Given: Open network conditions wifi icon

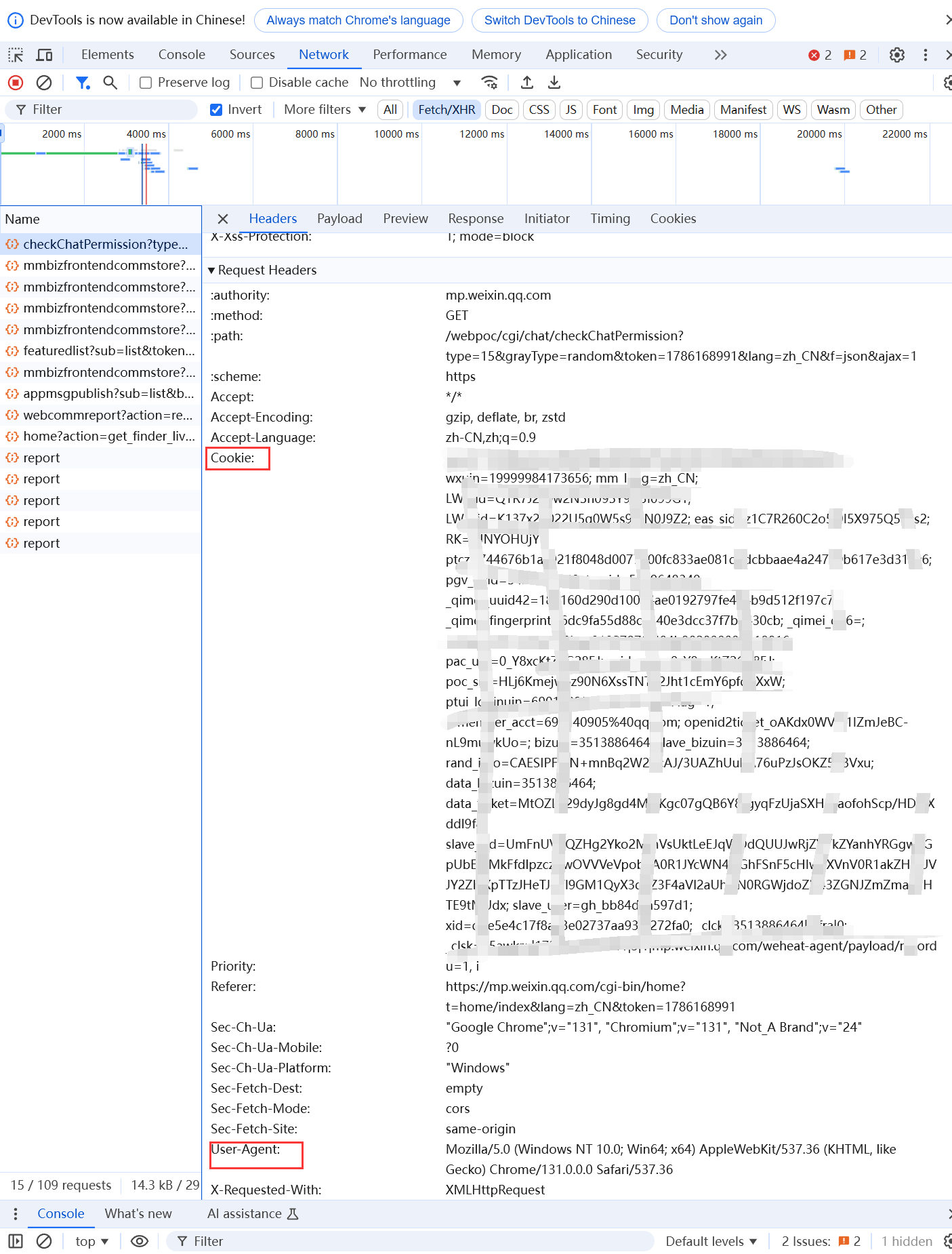Looking at the screenshot, I should (x=489, y=83).
